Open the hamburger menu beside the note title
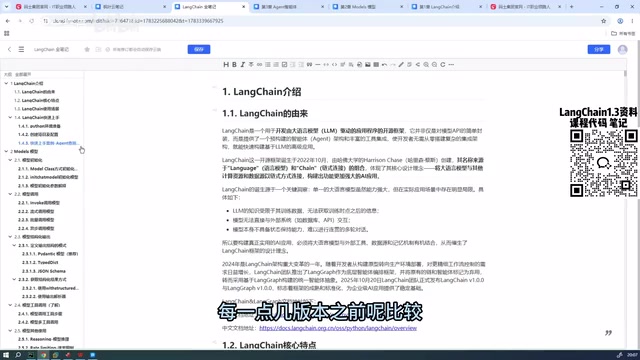 tap(21, 49)
